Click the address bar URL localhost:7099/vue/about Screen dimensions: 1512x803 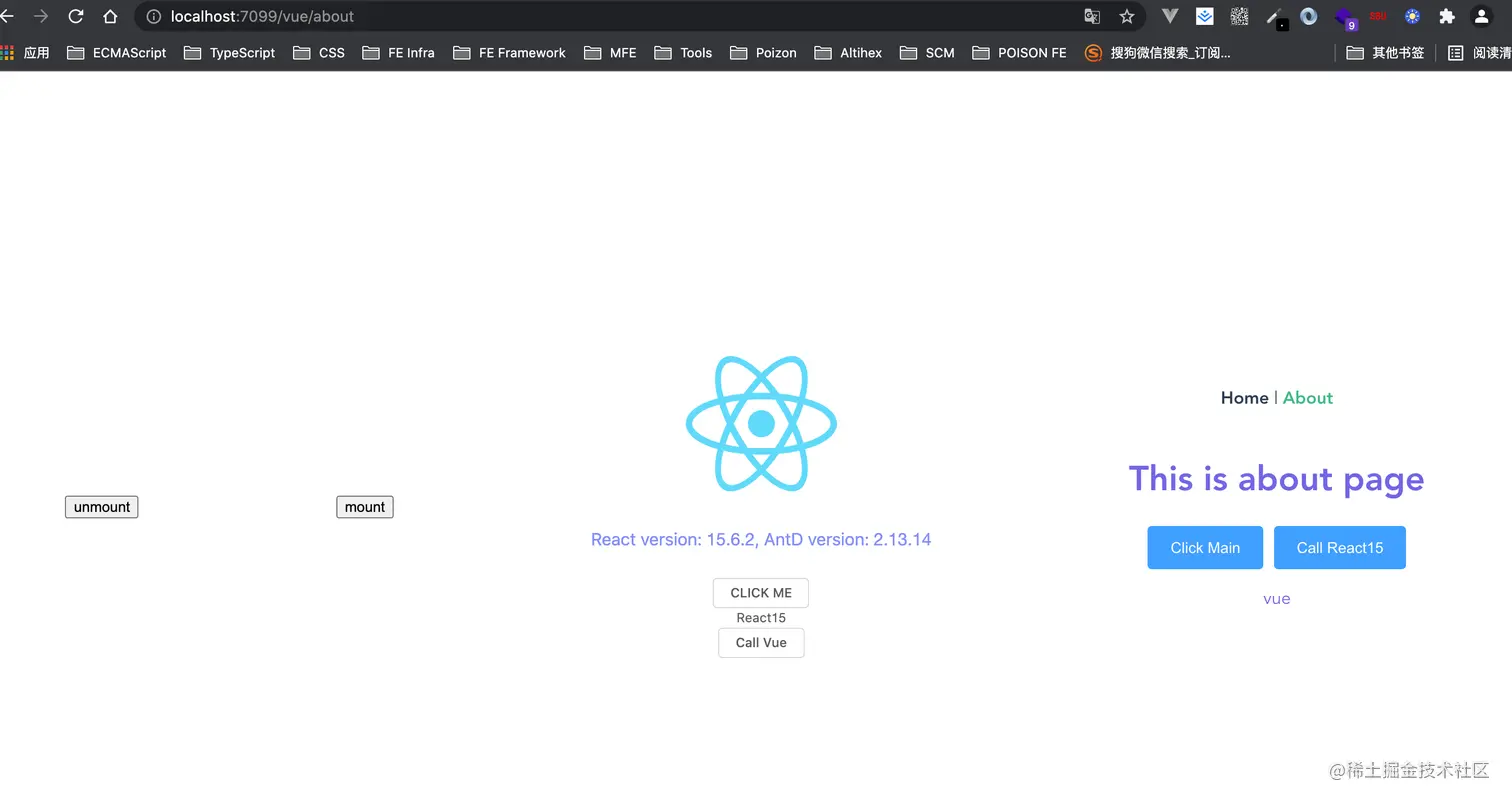pyautogui.click(x=262, y=16)
